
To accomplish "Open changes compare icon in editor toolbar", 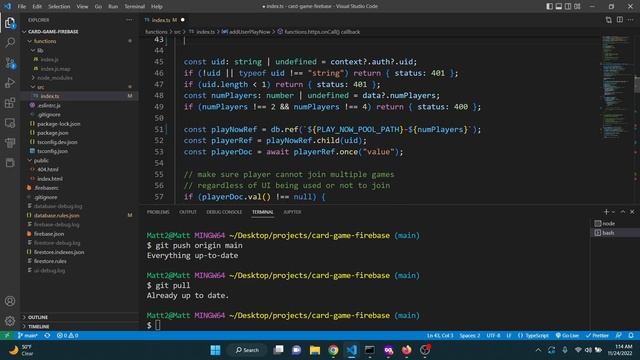I will 609,20.
